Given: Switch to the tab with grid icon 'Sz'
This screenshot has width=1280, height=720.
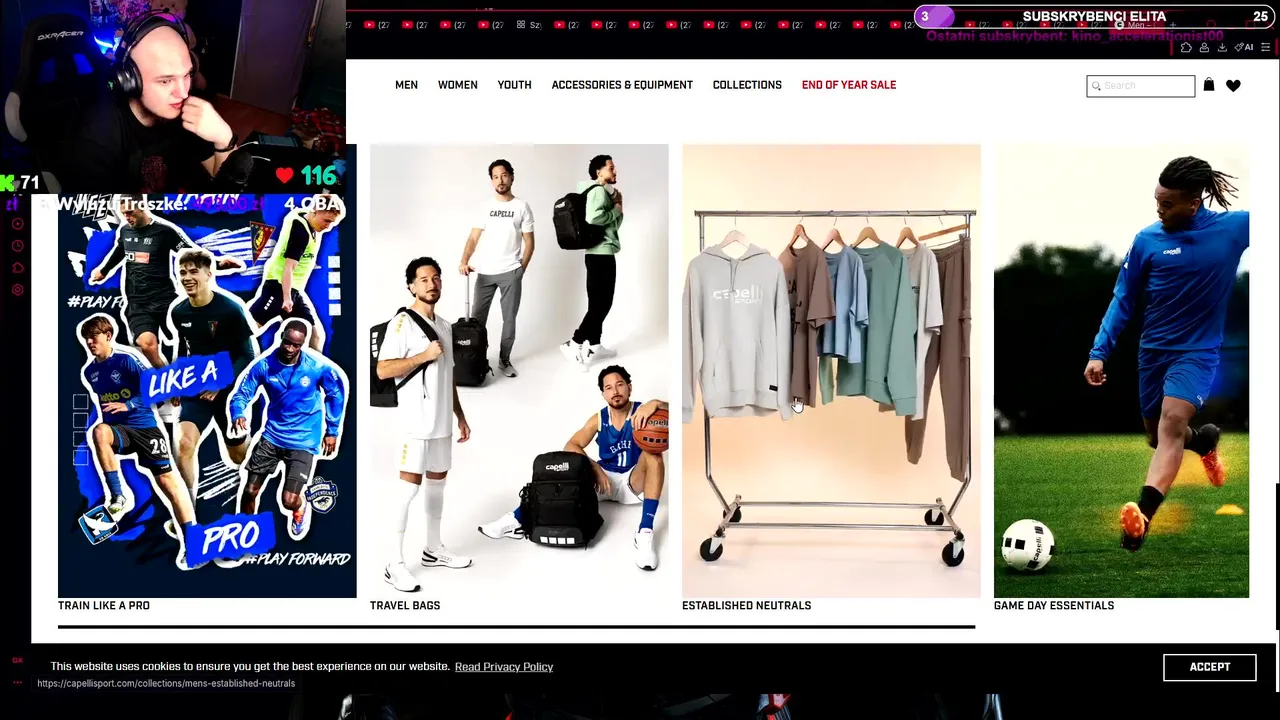Looking at the screenshot, I should [529, 25].
